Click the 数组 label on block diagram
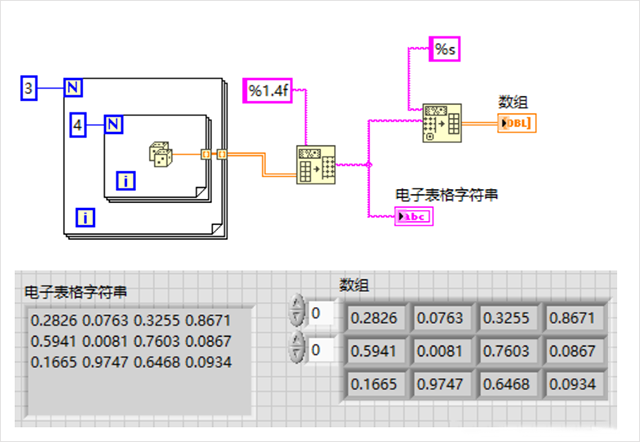Image resolution: width=640 pixels, height=442 pixels. [513, 102]
